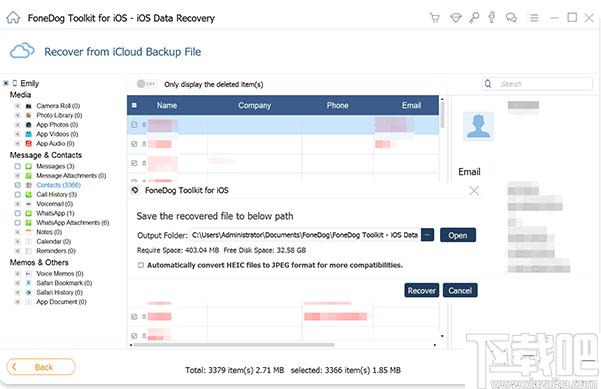Open the hamburger menu icon

[534, 18]
